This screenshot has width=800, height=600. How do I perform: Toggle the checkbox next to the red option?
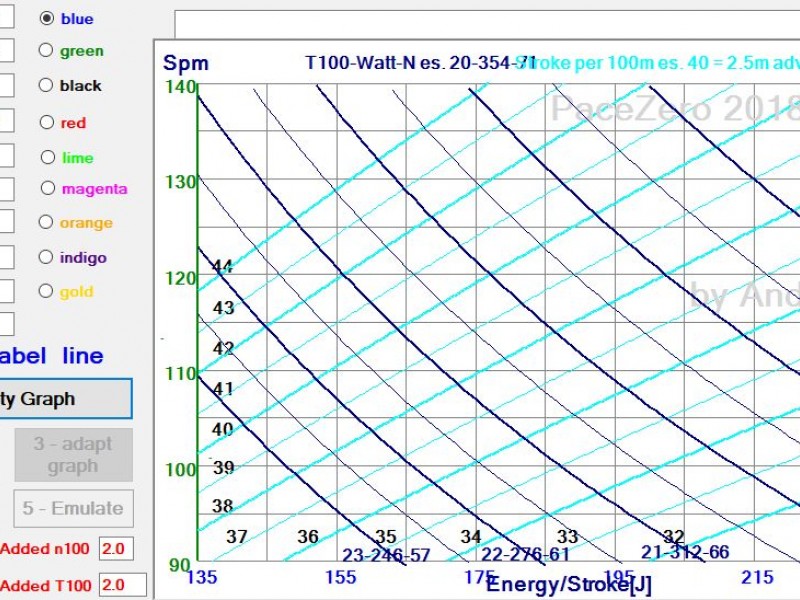pyautogui.click(x=5, y=121)
